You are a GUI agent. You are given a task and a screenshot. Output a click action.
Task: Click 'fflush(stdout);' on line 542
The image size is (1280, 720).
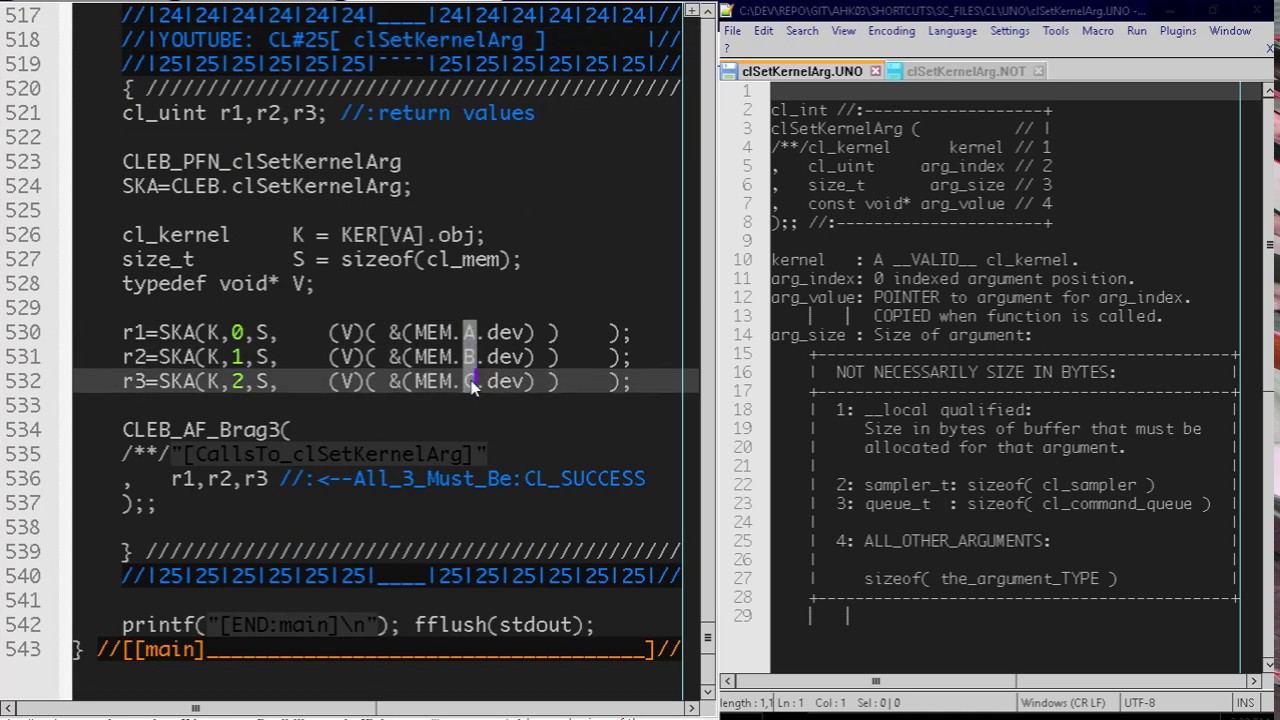[504, 625]
